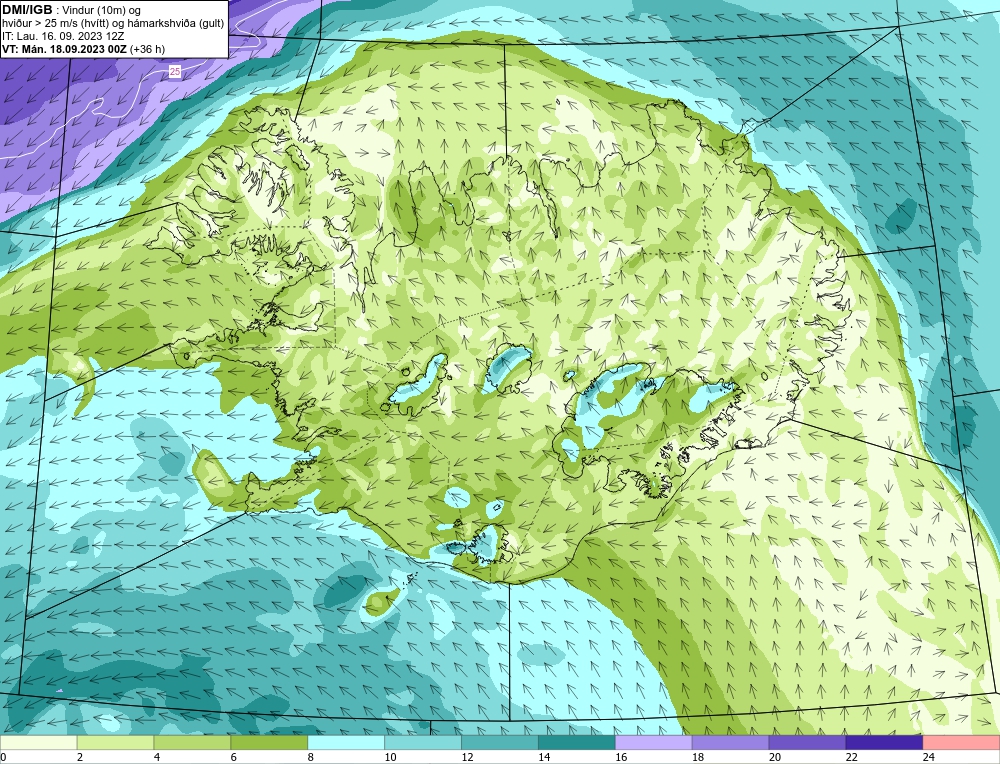This screenshot has height=764, width=1000.
Task: Click the "Vindur (10m) og" header text
Action: pos(103,11)
